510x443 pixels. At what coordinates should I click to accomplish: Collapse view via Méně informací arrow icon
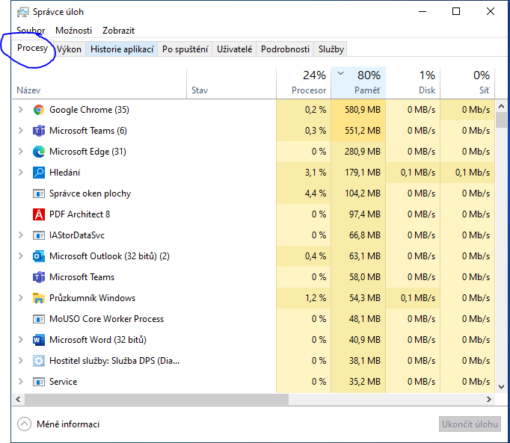(24, 424)
